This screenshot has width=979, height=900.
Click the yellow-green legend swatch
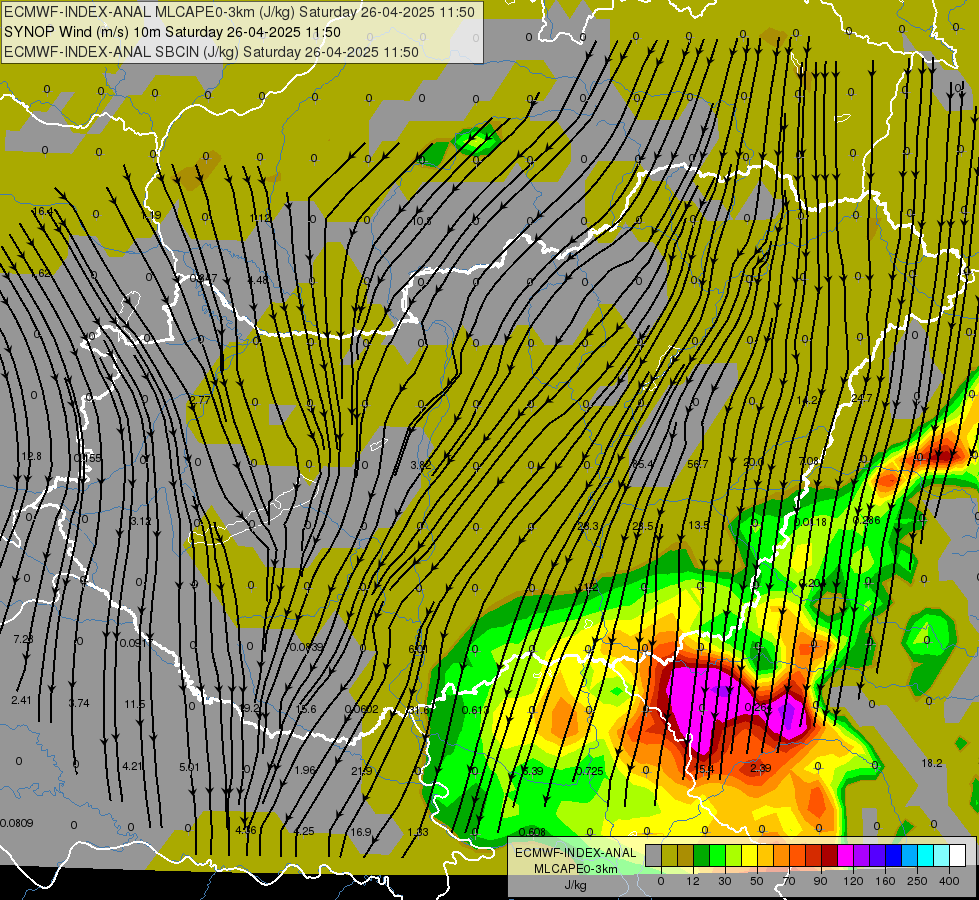734,855
